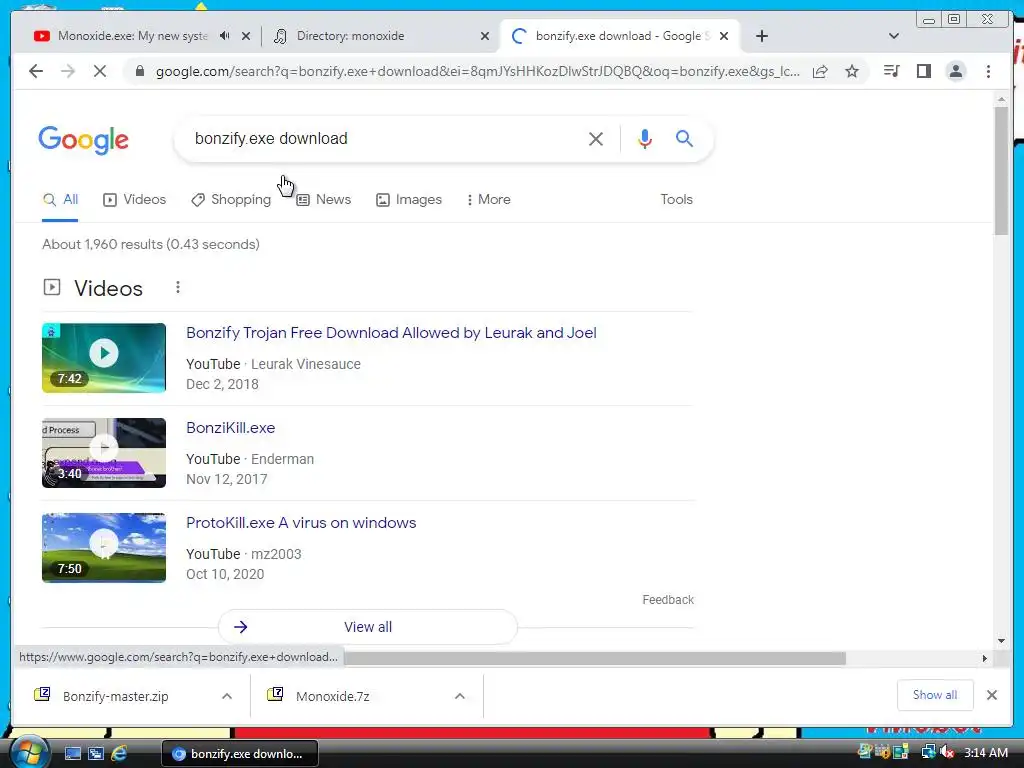This screenshot has height=768, width=1024.
Task: Close the bonzify.exe download Google tab
Action: (x=724, y=36)
